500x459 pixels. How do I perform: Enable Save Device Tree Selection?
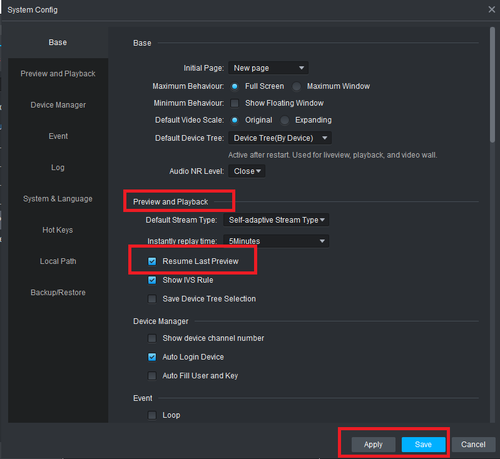pyautogui.click(x=152, y=299)
